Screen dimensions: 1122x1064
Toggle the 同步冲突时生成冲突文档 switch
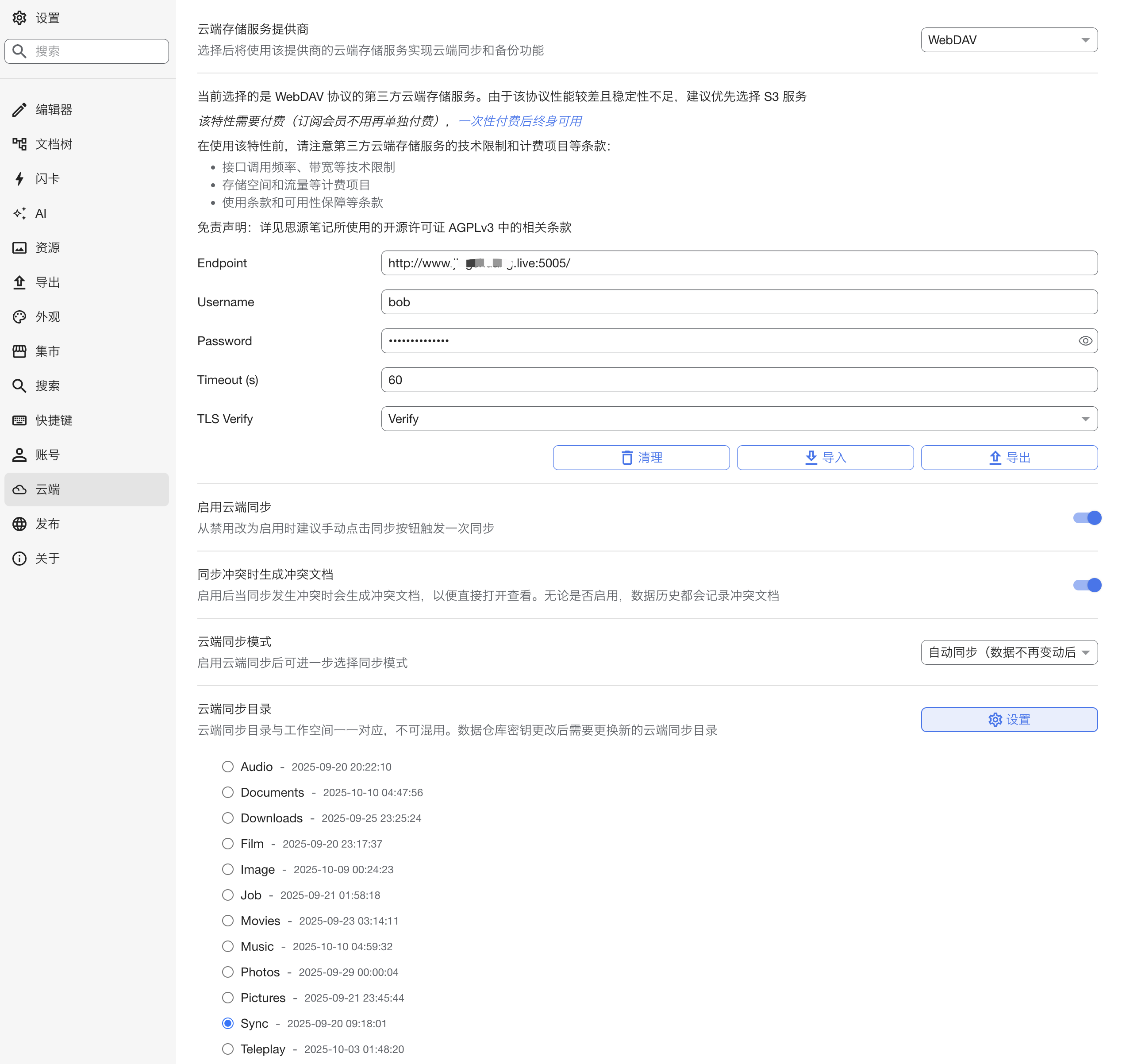[x=1086, y=585]
